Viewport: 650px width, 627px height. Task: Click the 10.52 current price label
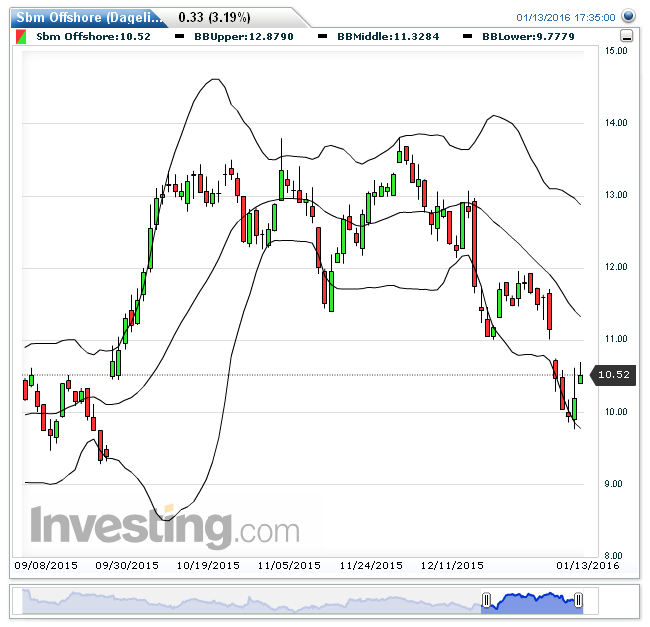[x=614, y=375]
